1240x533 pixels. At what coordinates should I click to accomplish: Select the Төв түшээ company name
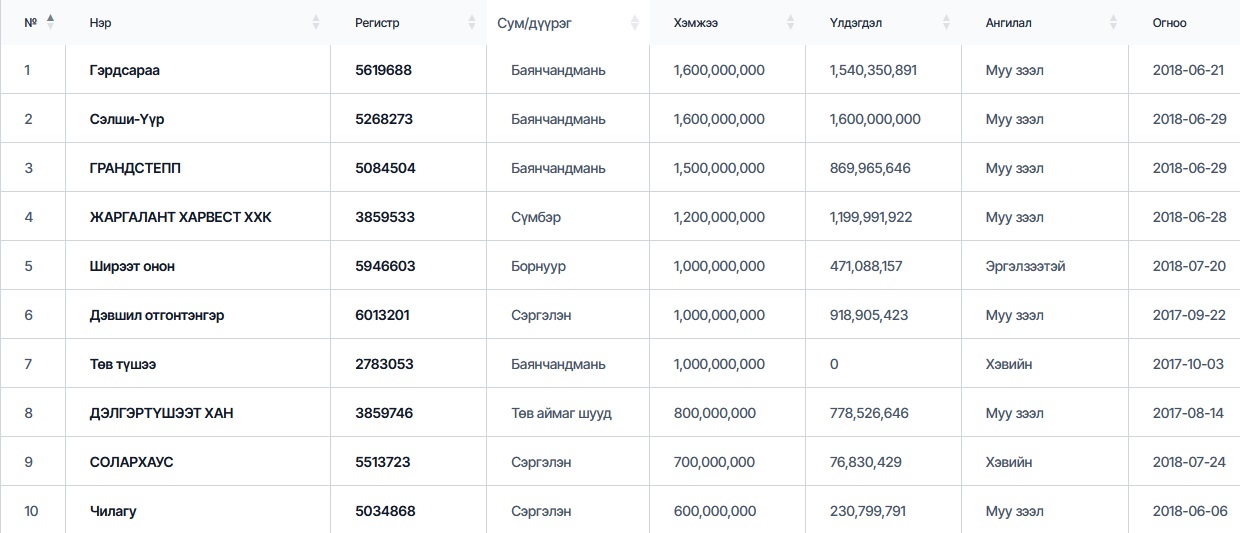(x=123, y=364)
